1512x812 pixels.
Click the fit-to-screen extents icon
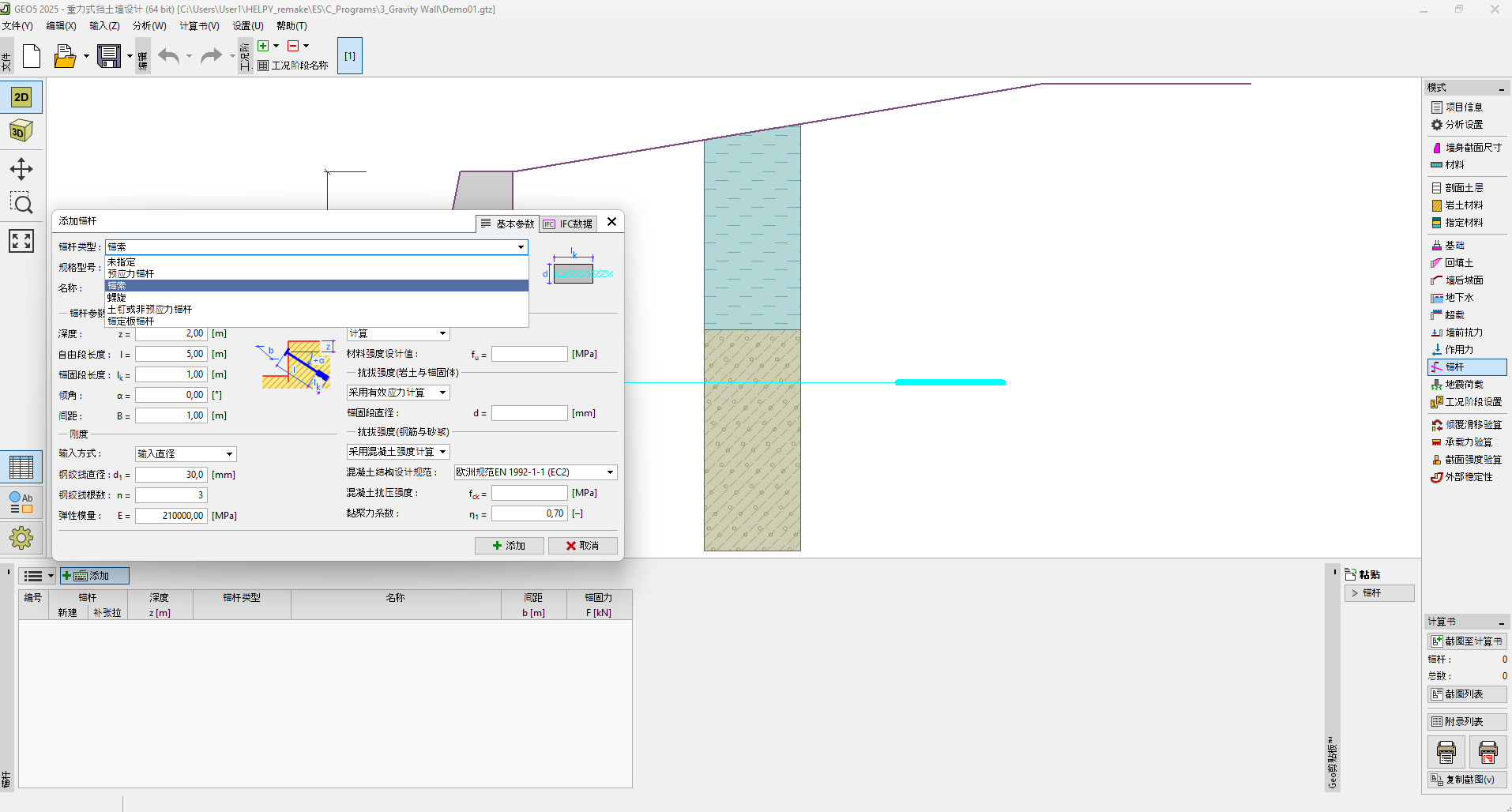[21, 241]
